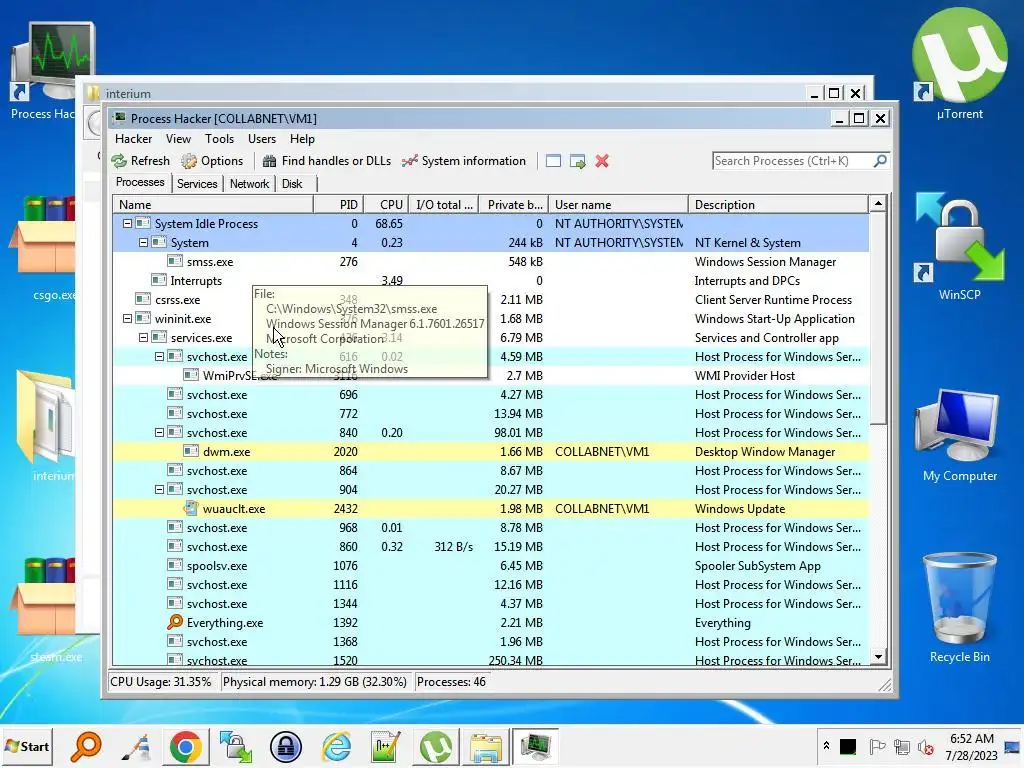Click the Notepad++ taskbar icon
Screen dimensions: 1024x768
click(x=385, y=746)
